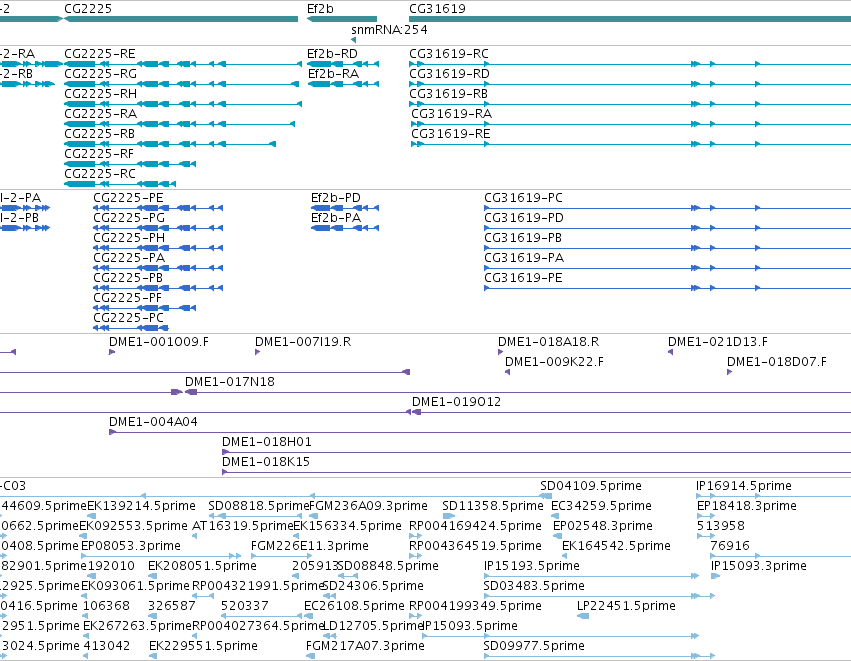Click the CG2225 gene label

pyautogui.click(x=88, y=9)
